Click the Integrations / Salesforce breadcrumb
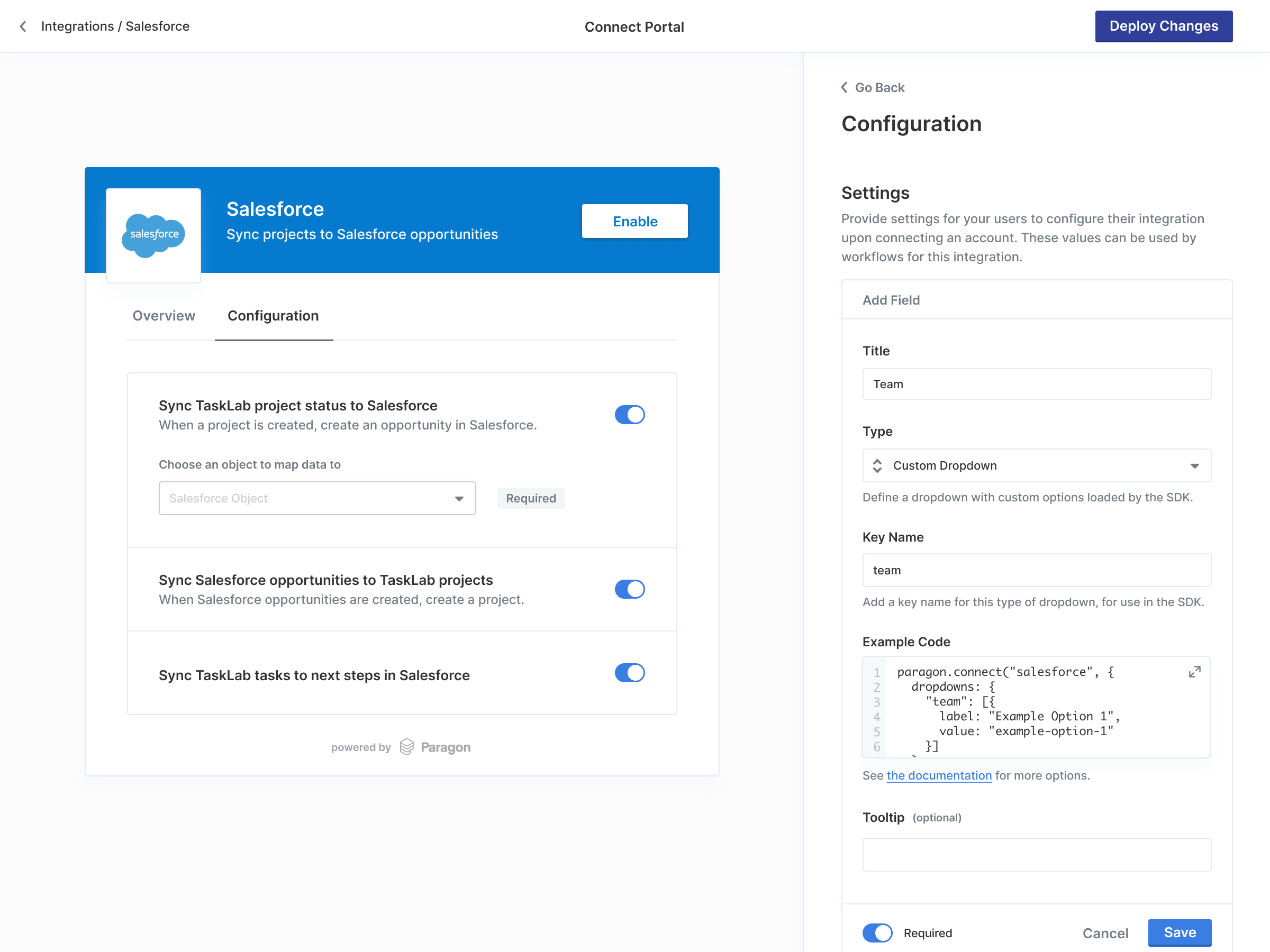Image resolution: width=1270 pixels, height=952 pixels. [x=115, y=26]
